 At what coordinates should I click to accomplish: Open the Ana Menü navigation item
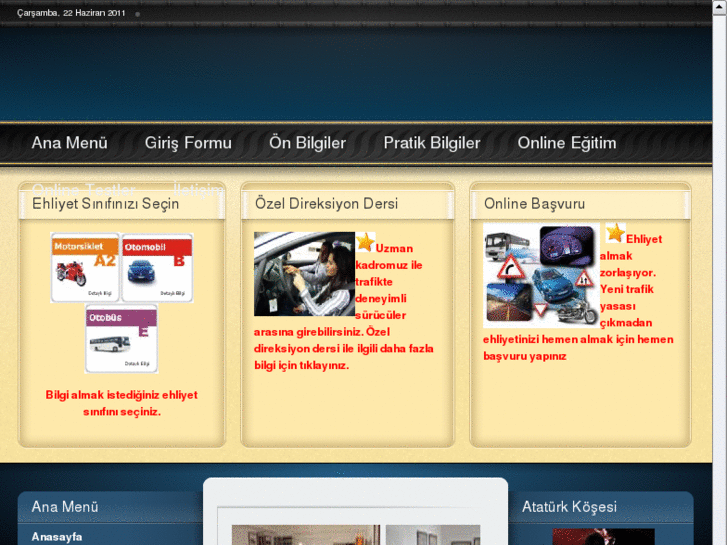point(70,143)
